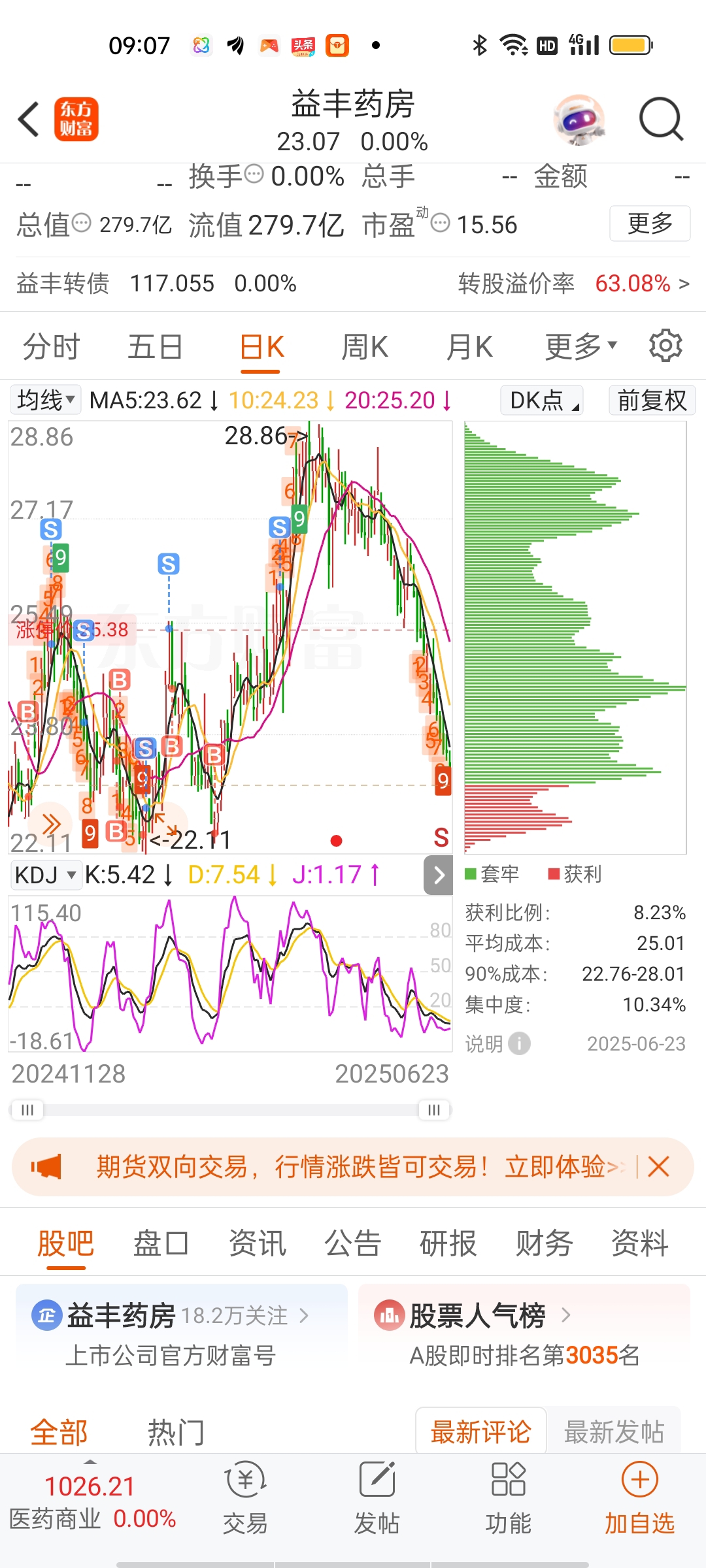The height and width of the screenshot is (1568, 706).
Task: Tap the date range slider track
Action: point(230,1109)
